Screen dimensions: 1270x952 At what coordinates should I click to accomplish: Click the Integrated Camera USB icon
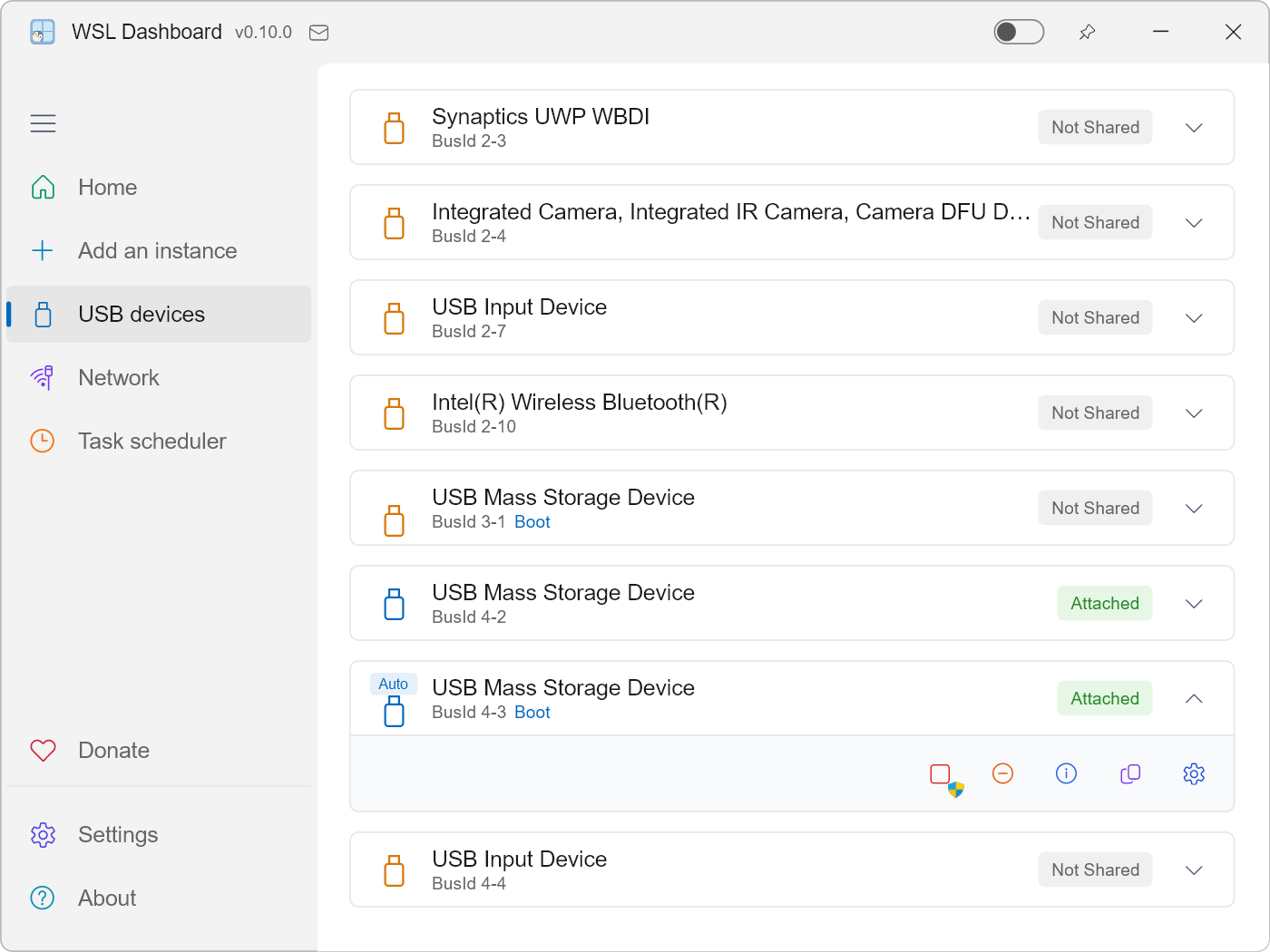394,223
